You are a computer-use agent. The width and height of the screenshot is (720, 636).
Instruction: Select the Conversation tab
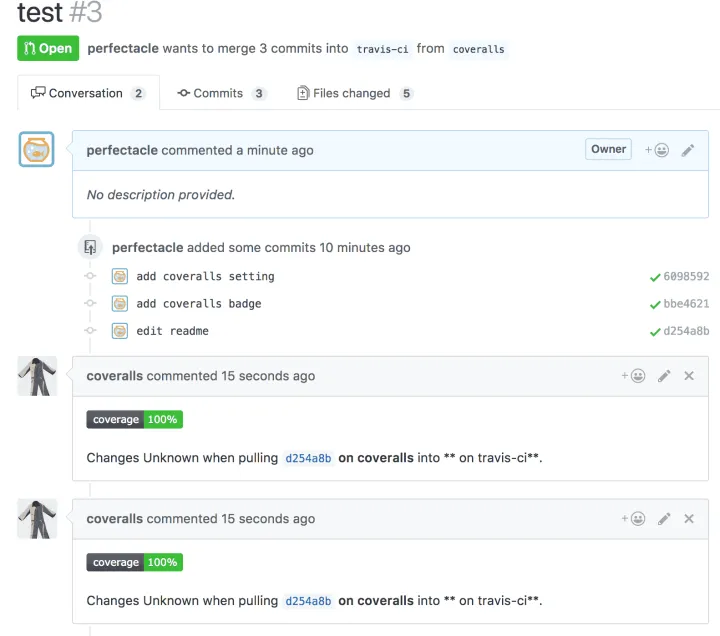click(x=88, y=93)
